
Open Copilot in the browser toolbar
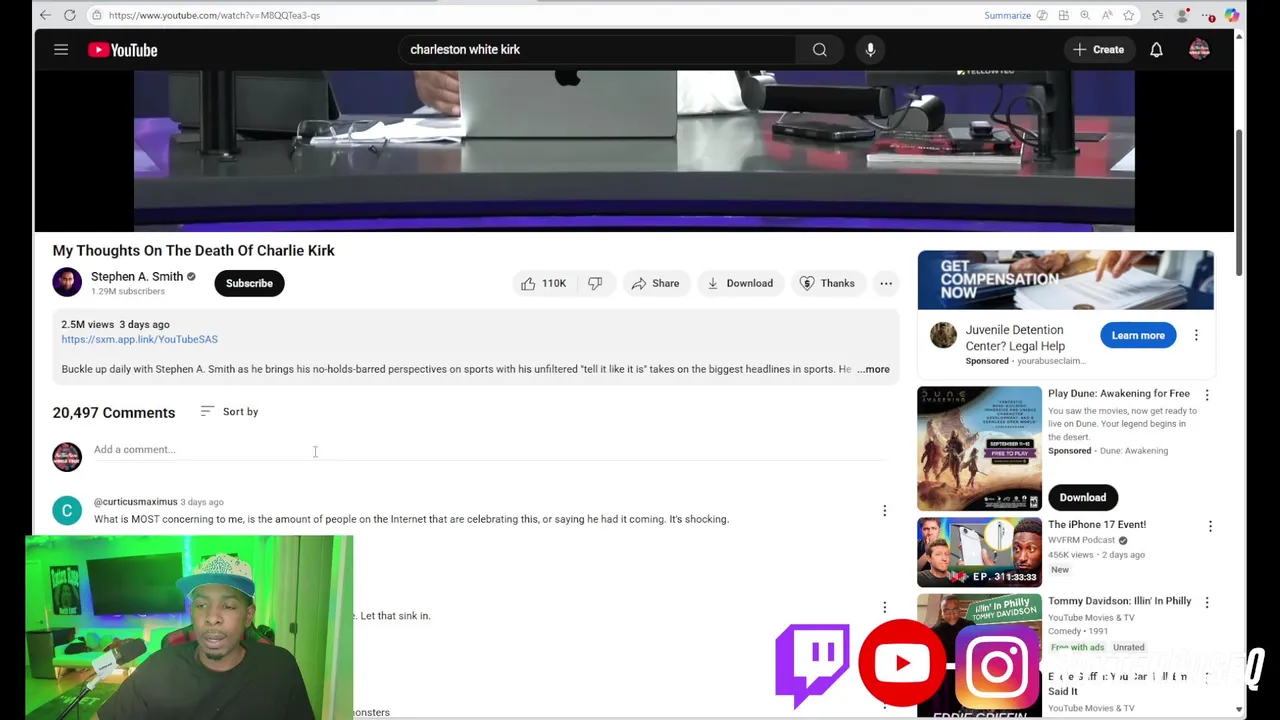1232,15
